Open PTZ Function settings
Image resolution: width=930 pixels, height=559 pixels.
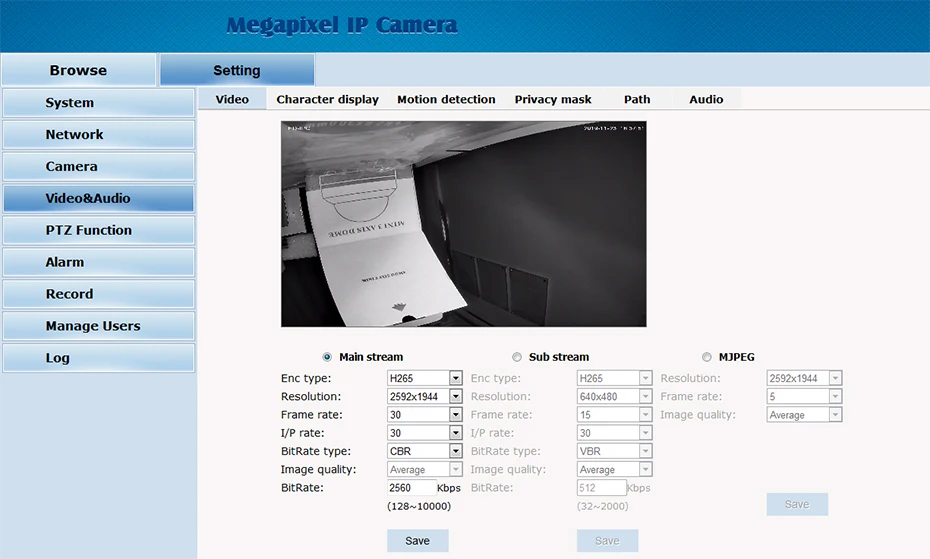98,230
